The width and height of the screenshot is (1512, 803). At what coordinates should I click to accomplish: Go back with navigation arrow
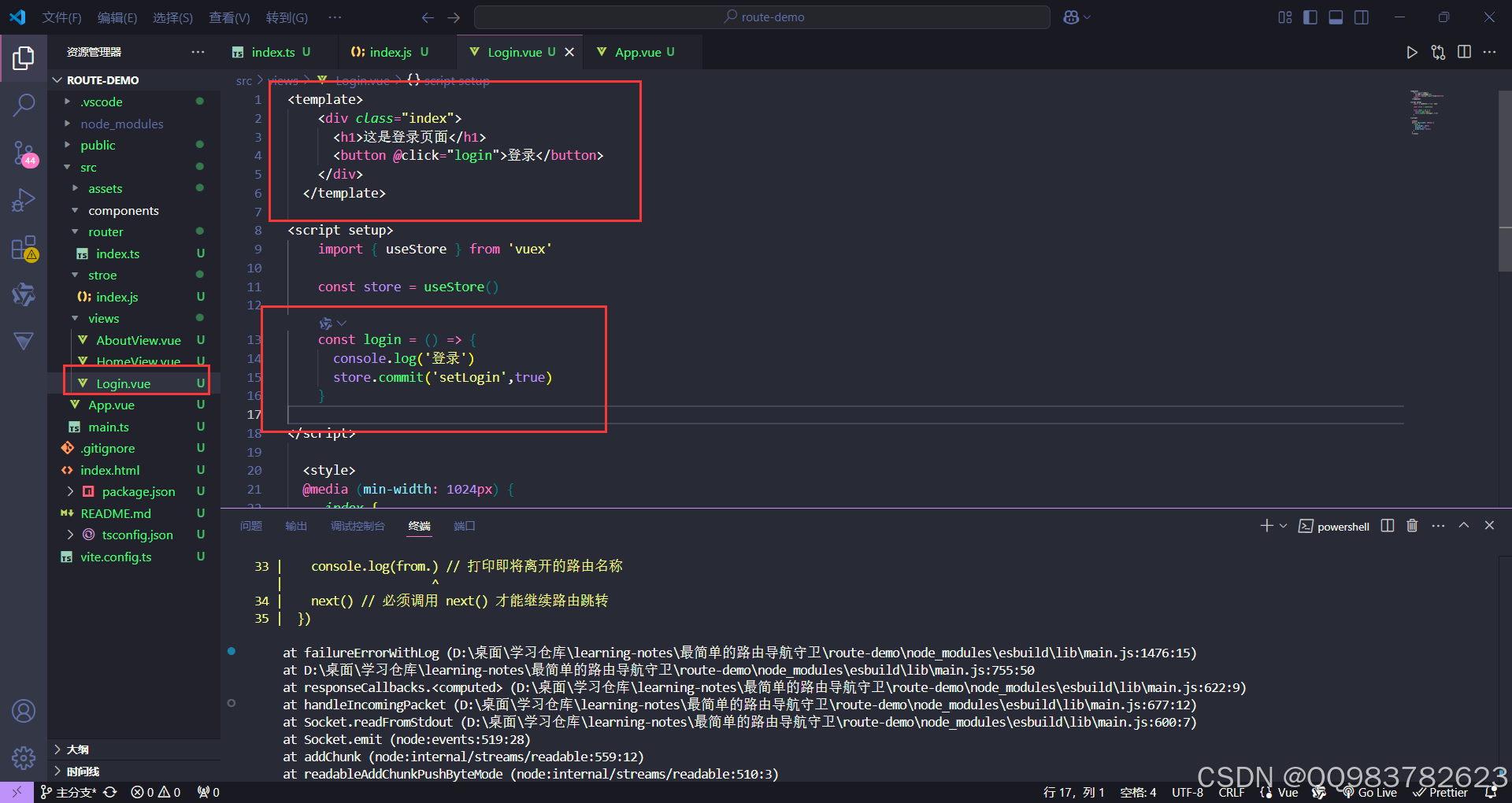(428, 17)
